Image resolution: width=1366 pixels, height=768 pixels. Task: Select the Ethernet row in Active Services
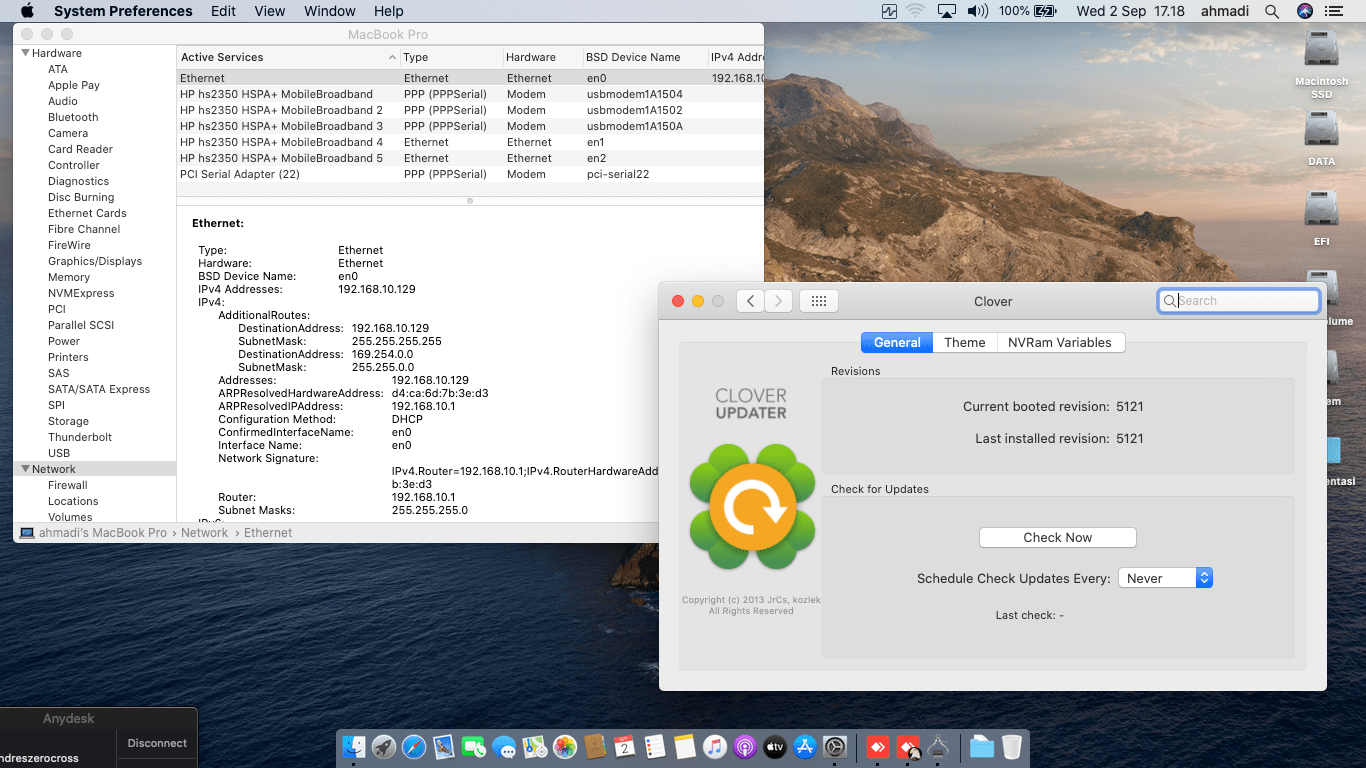point(470,78)
